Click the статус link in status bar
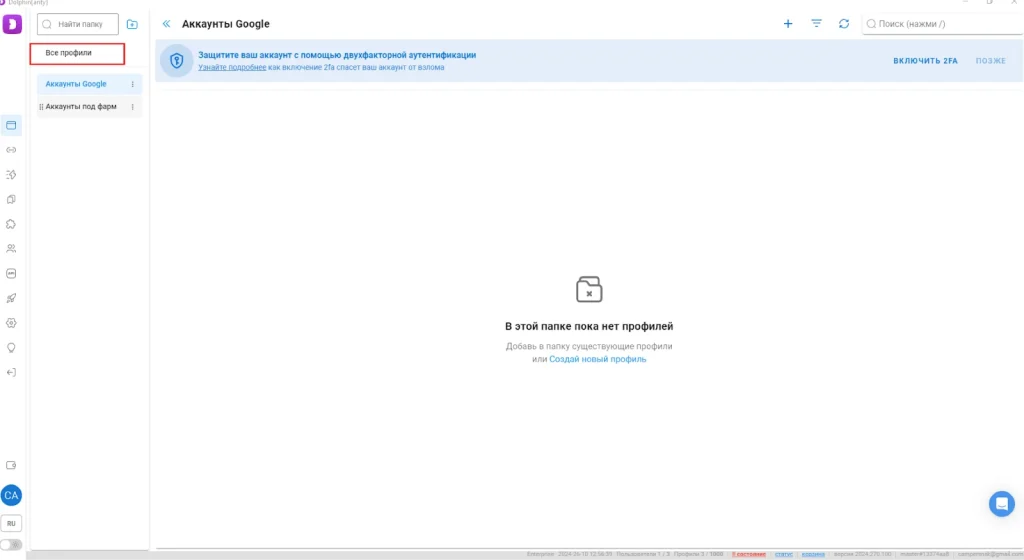The image size is (1024, 560). click(784, 554)
